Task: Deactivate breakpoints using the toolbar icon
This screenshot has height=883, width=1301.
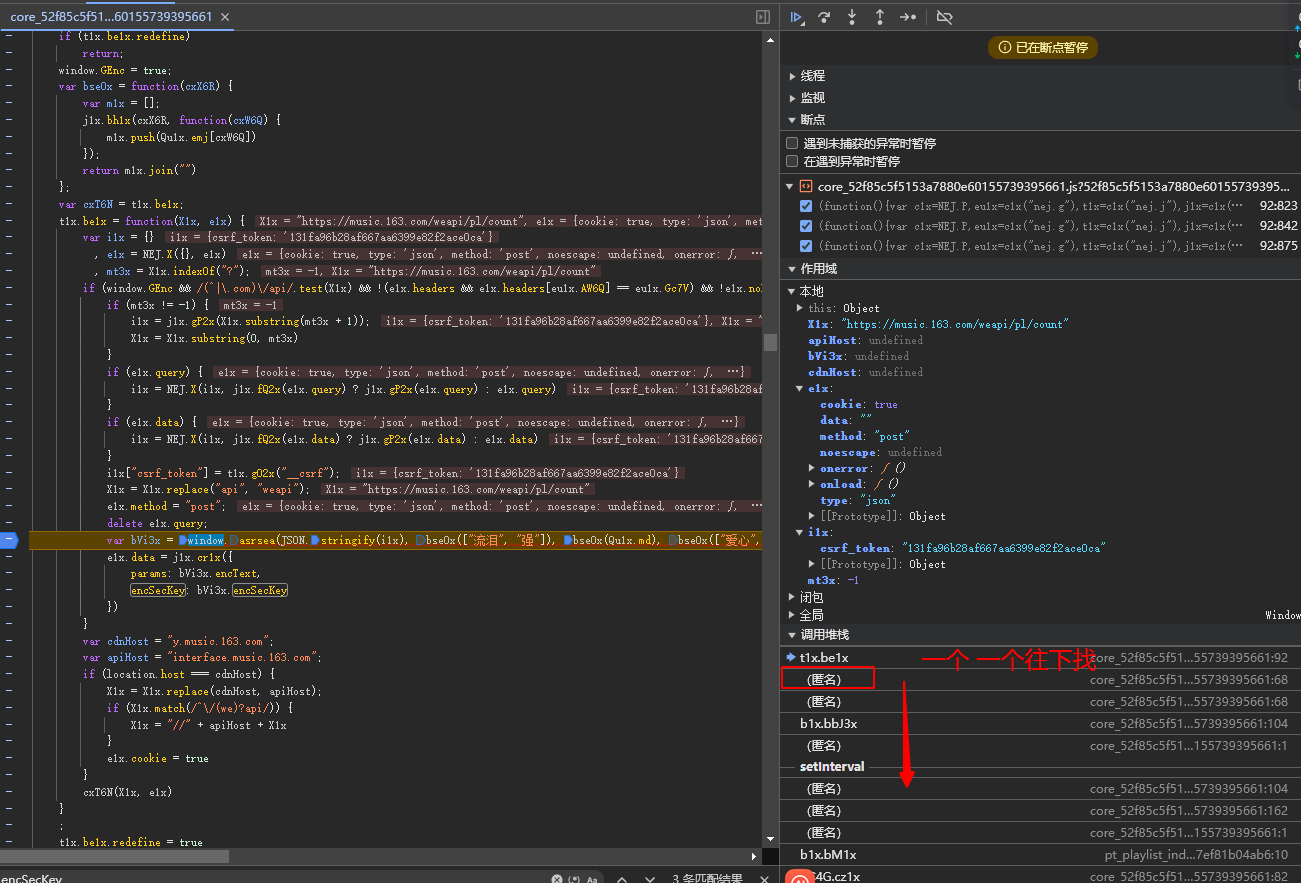Action: click(944, 17)
